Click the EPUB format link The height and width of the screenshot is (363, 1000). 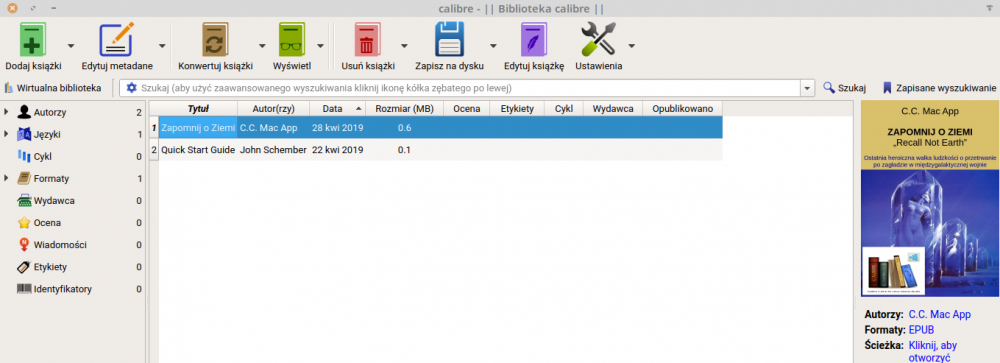922,330
